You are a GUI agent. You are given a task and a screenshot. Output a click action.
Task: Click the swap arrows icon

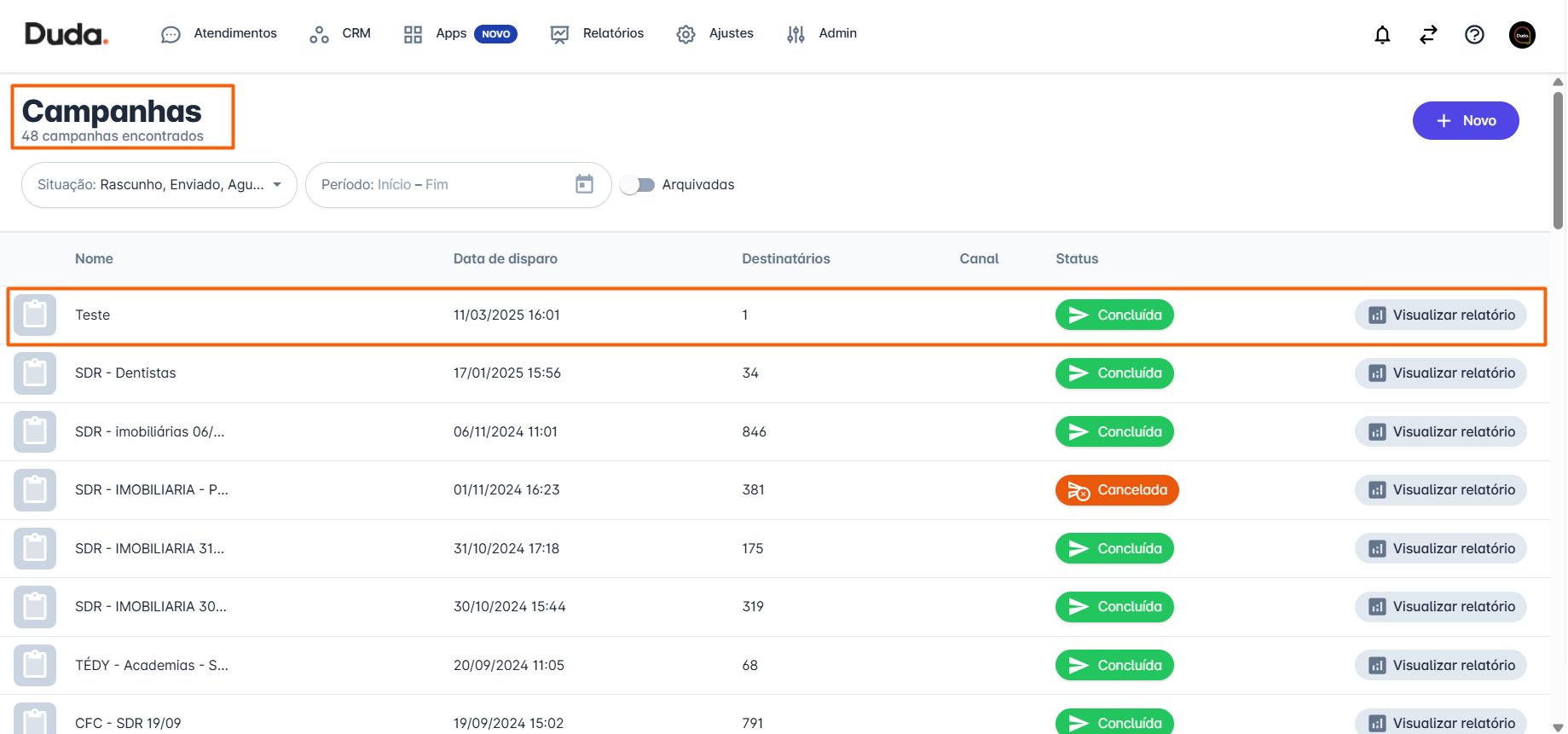[1428, 35]
